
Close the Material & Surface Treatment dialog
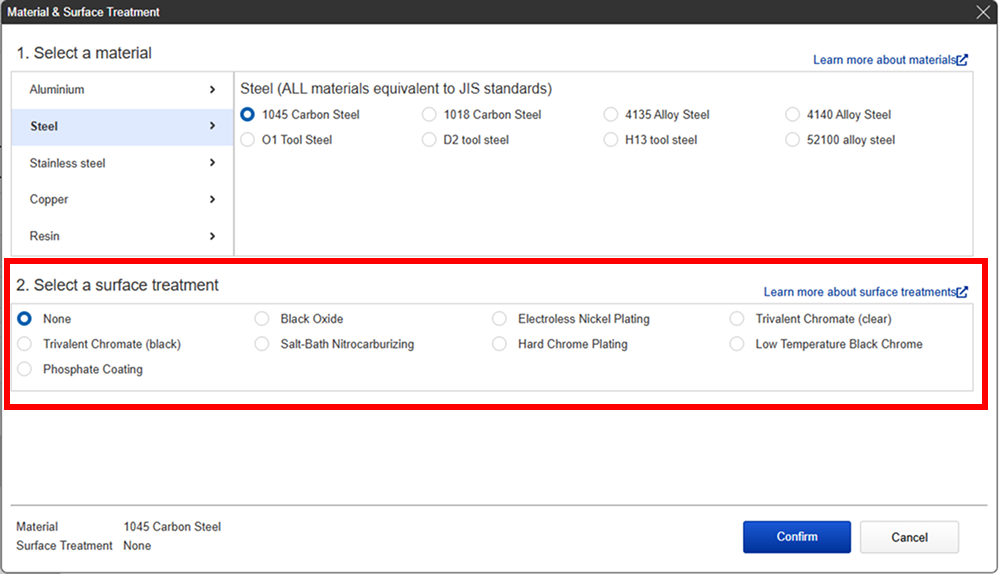(x=983, y=12)
